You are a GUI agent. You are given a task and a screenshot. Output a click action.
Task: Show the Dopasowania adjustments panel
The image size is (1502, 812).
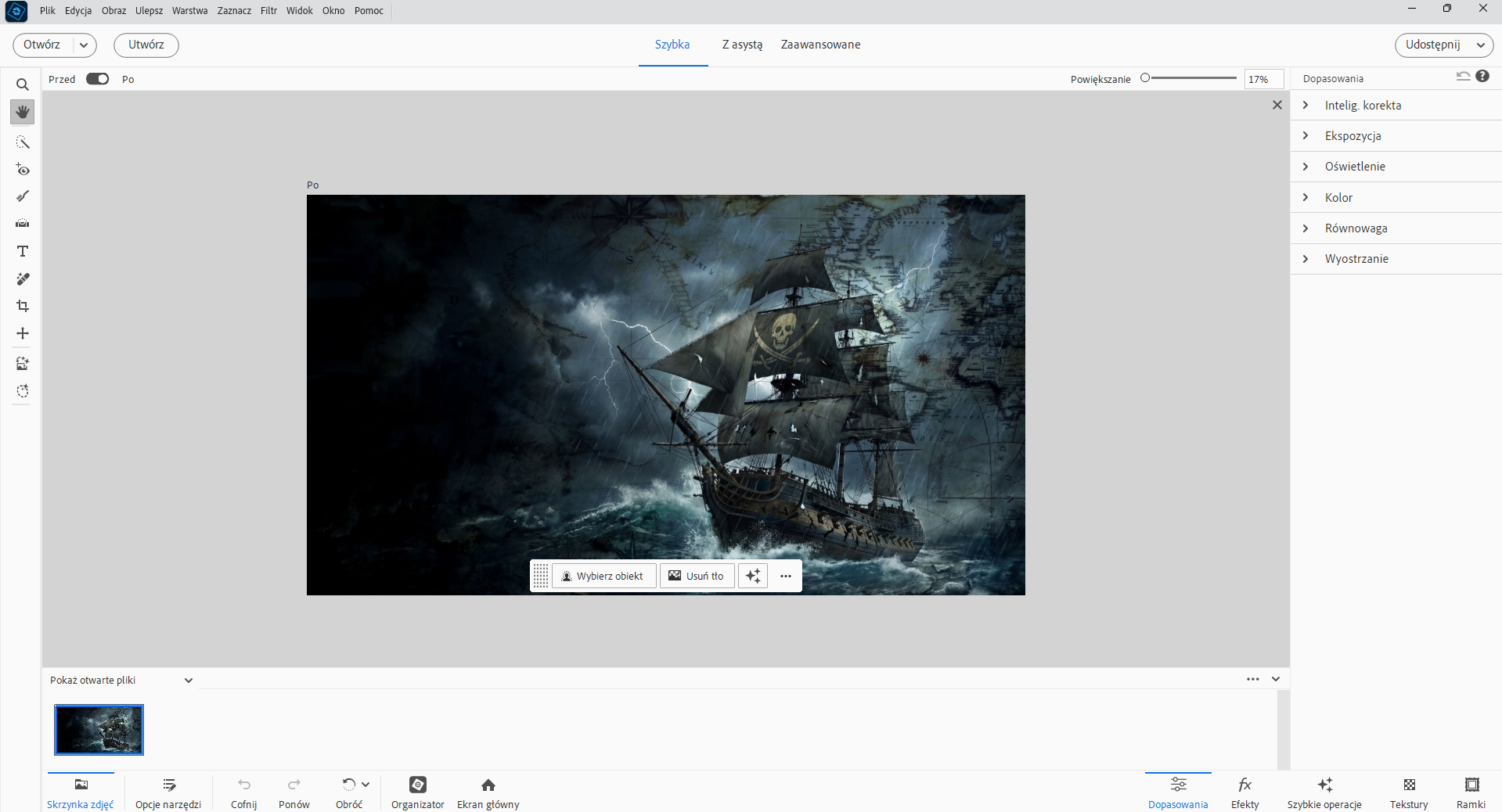click(x=1178, y=792)
